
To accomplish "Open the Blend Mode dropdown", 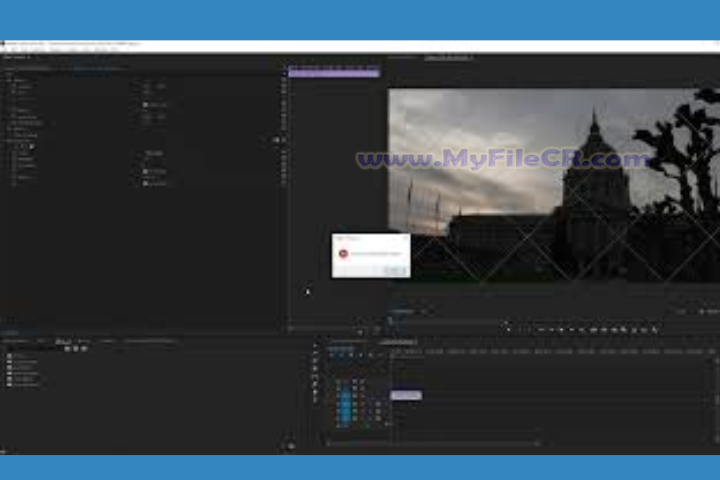I will [154, 153].
